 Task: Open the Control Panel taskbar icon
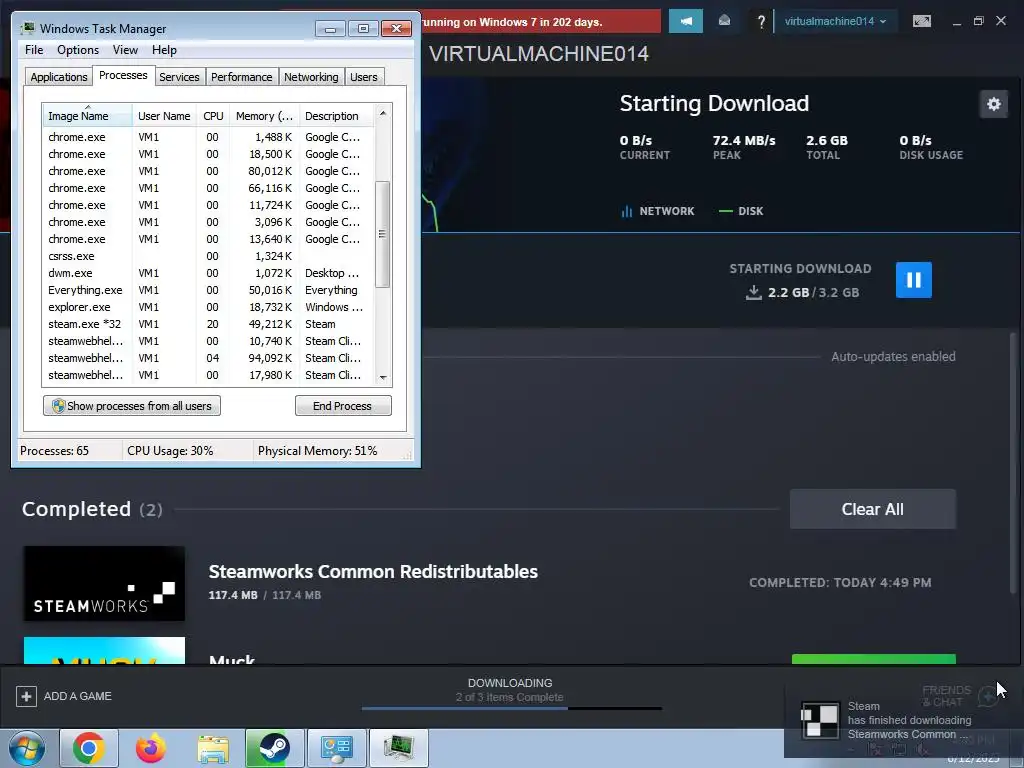click(x=336, y=748)
